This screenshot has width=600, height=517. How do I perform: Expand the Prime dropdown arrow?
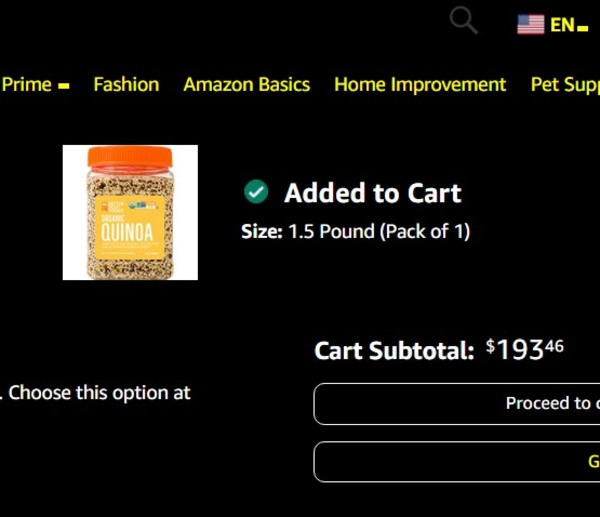[64, 87]
